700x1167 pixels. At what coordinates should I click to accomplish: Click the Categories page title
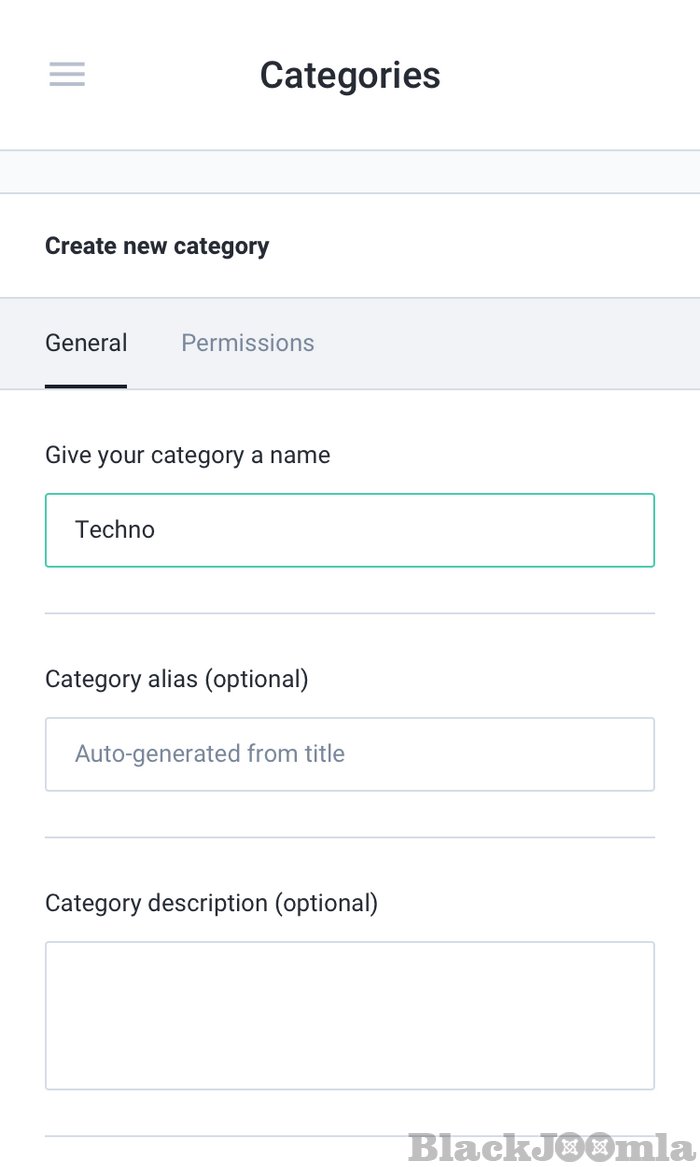tap(350, 75)
